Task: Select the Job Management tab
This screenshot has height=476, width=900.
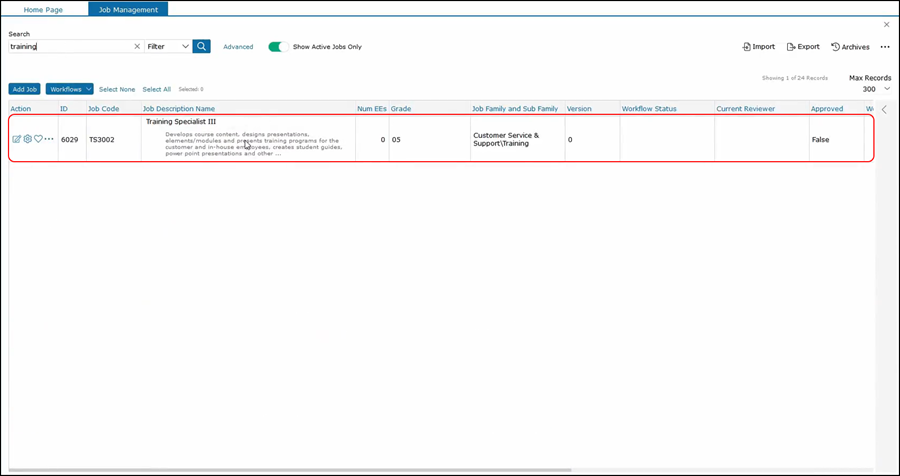Action: (x=127, y=9)
